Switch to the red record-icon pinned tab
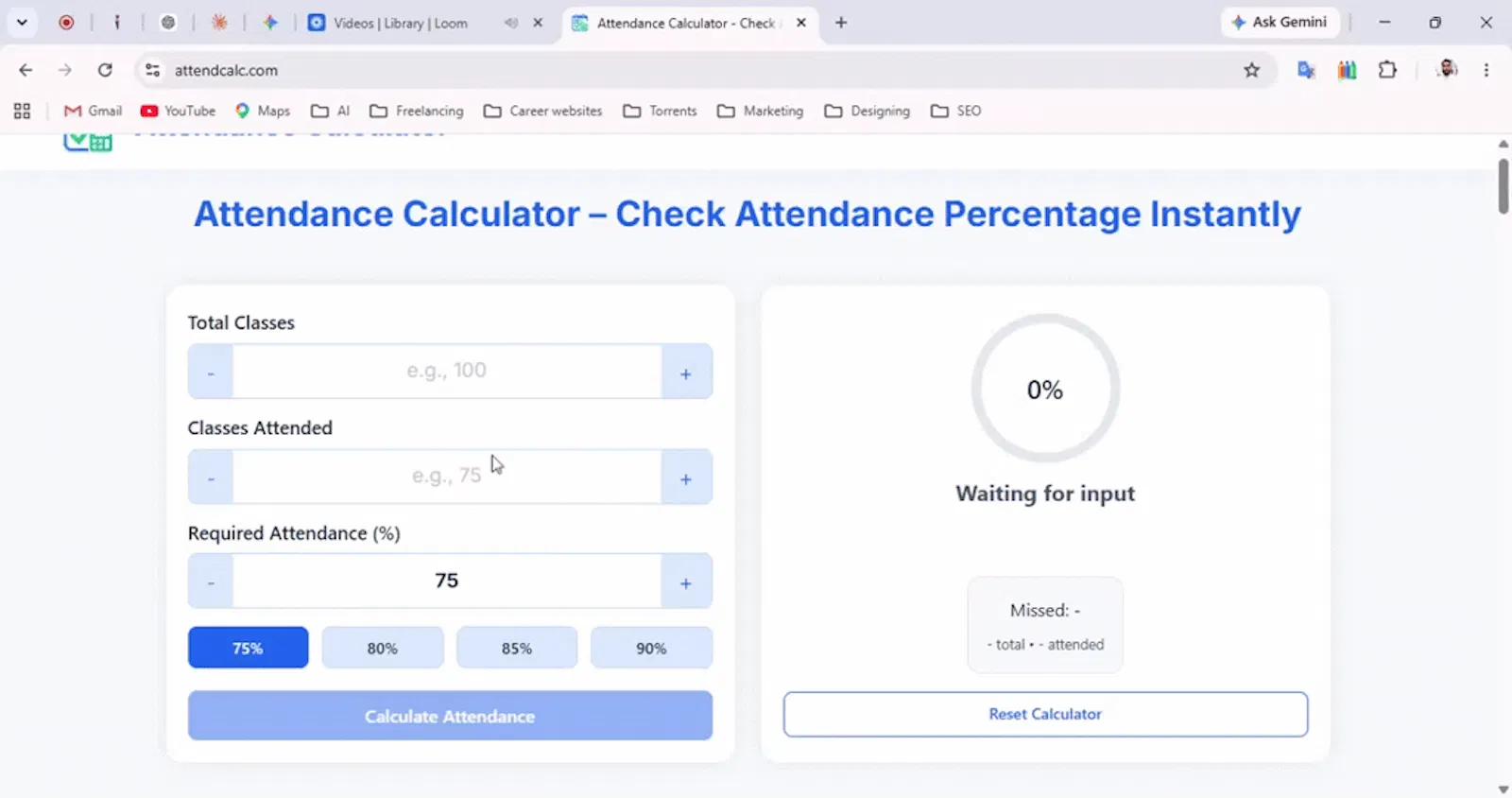 click(66, 22)
